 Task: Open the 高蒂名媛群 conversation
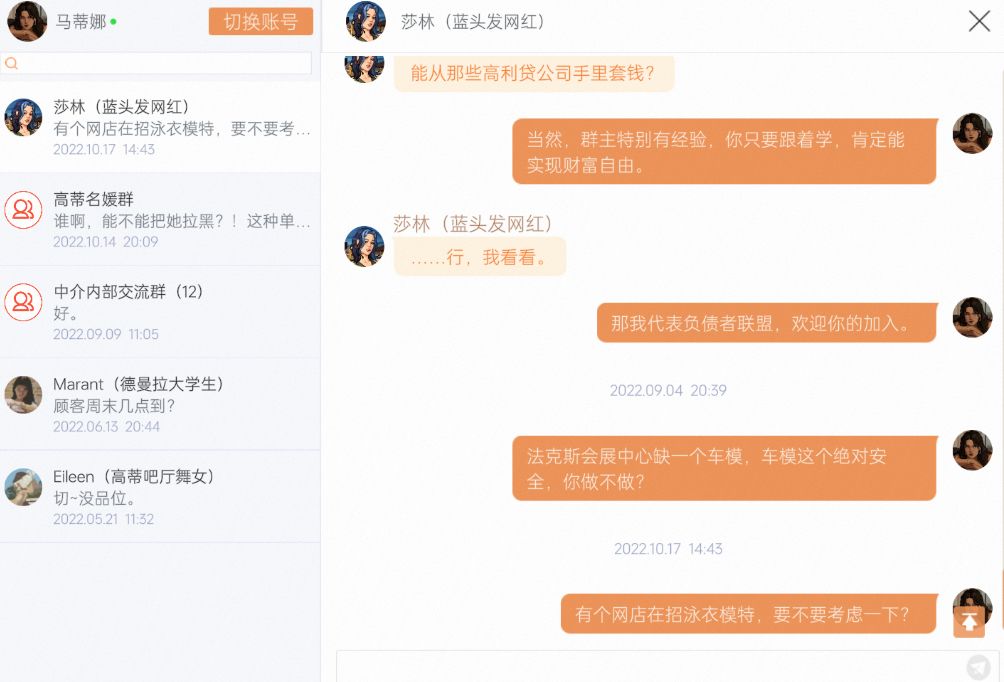(x=180, y=219)
